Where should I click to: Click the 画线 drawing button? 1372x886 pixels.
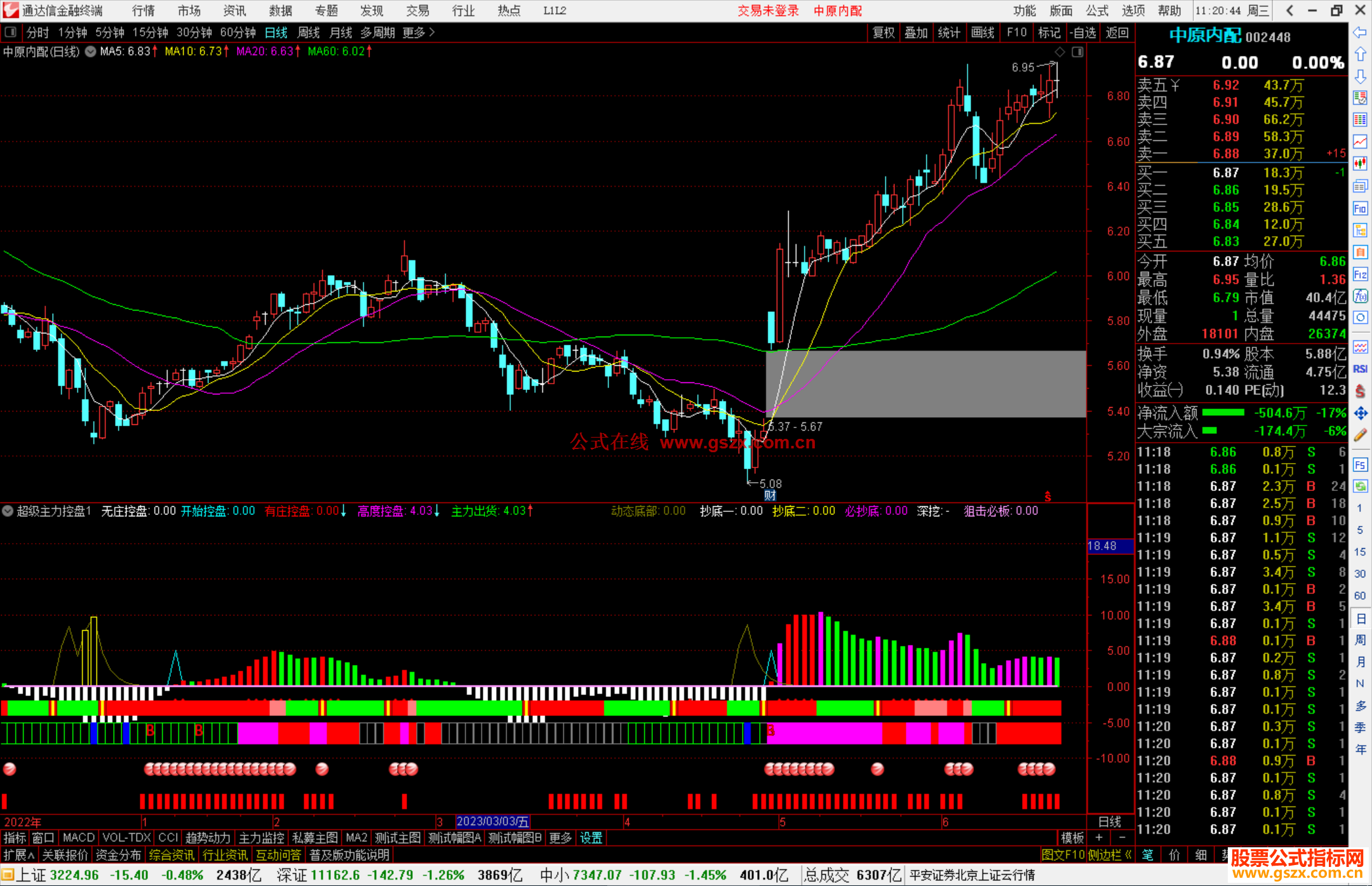[982, 32]
